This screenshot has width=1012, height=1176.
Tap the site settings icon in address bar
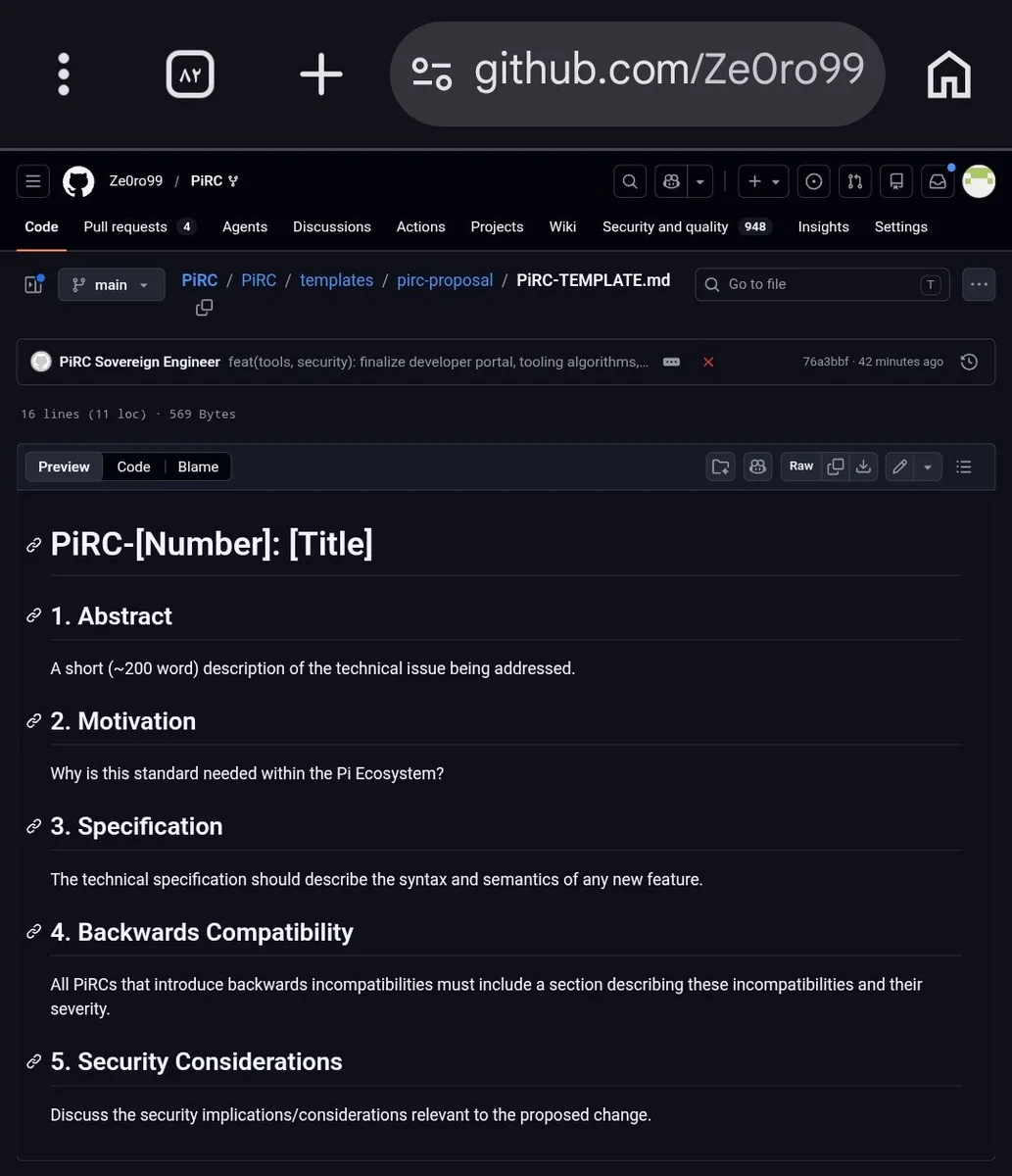point(431,73)
